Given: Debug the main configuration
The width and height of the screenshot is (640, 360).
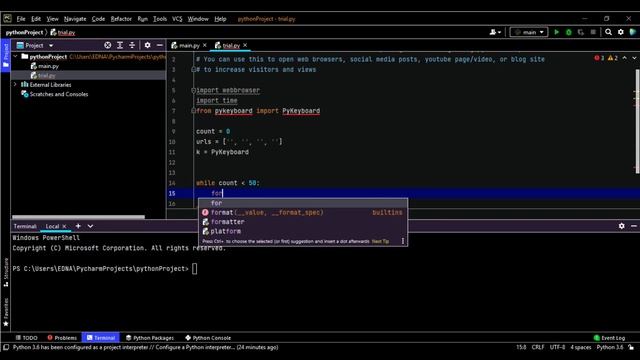Looking at the screenshot, I should click(569, 32).
